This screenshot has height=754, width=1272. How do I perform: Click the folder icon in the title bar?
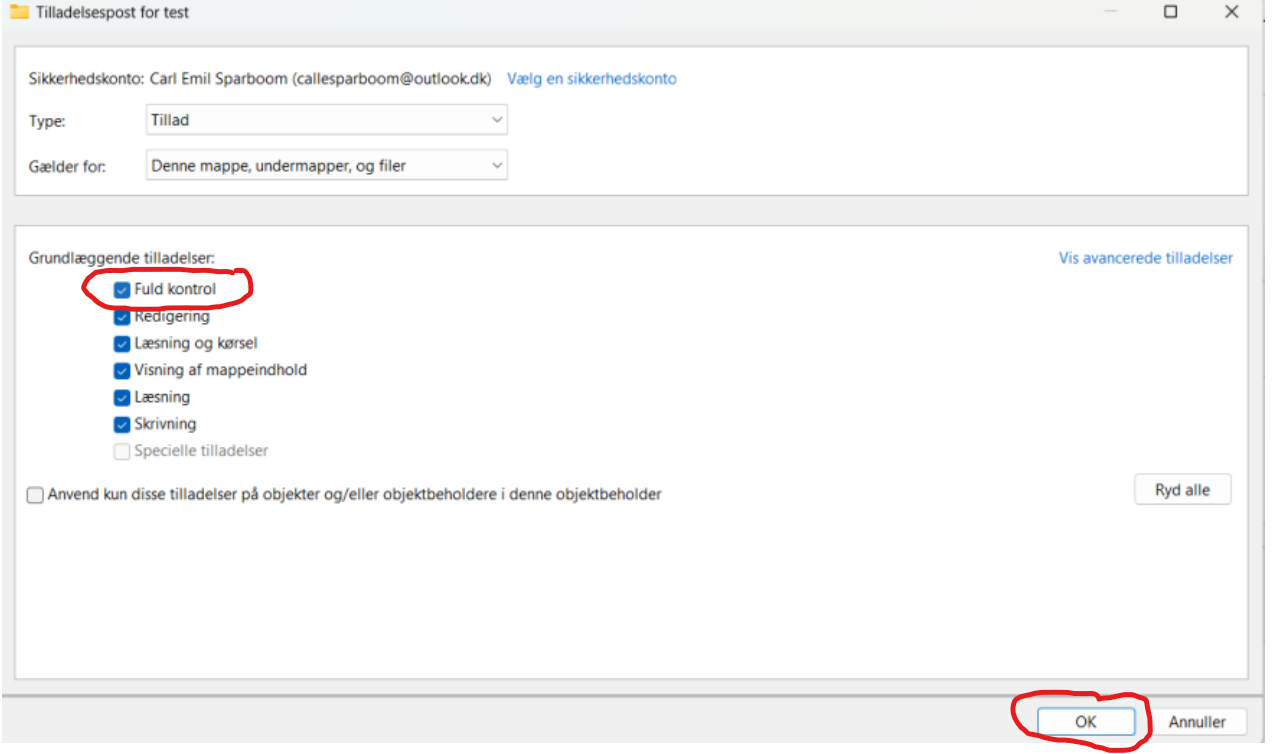[x=18, y=12]
